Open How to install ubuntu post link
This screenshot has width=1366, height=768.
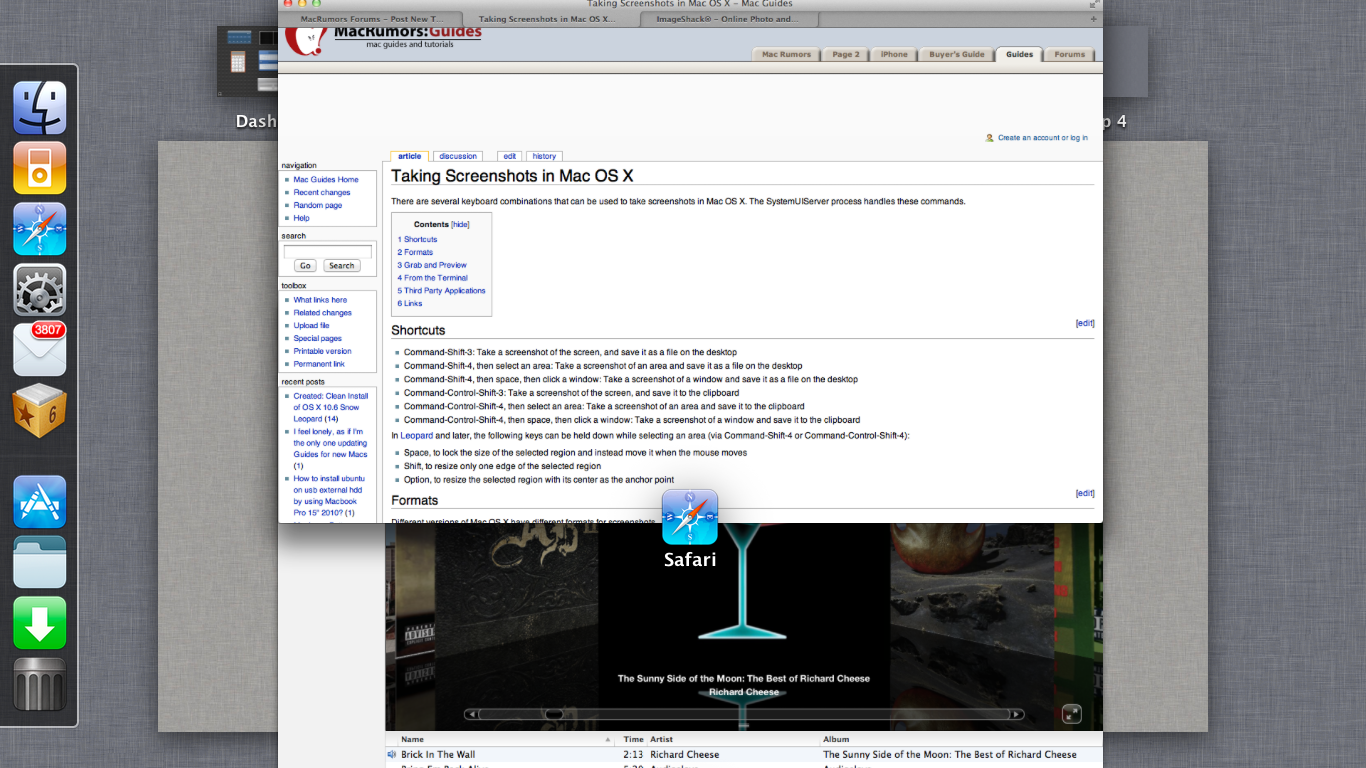pos(329,495)
